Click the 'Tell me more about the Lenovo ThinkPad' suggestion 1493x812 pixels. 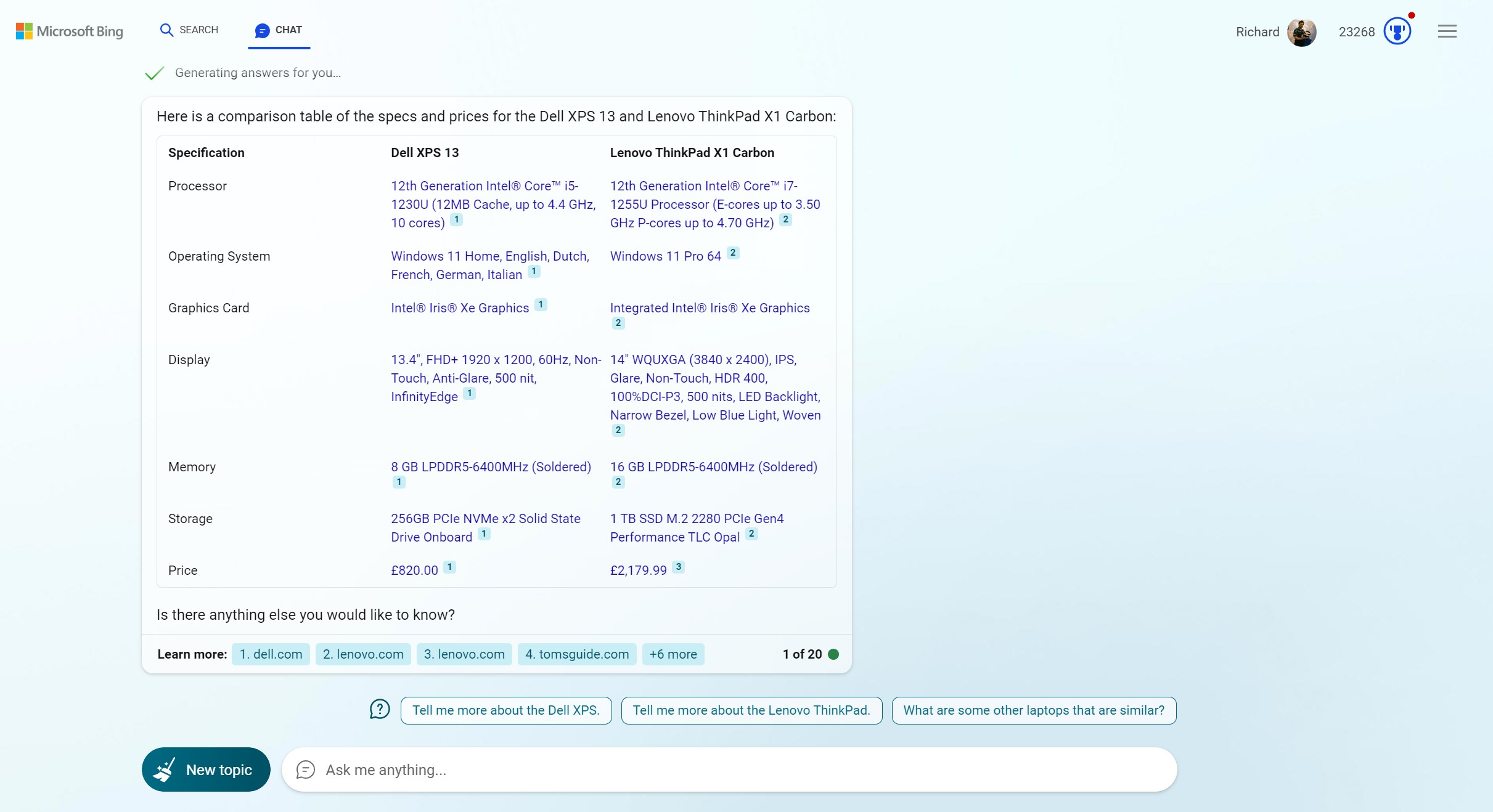coord(751,710)
